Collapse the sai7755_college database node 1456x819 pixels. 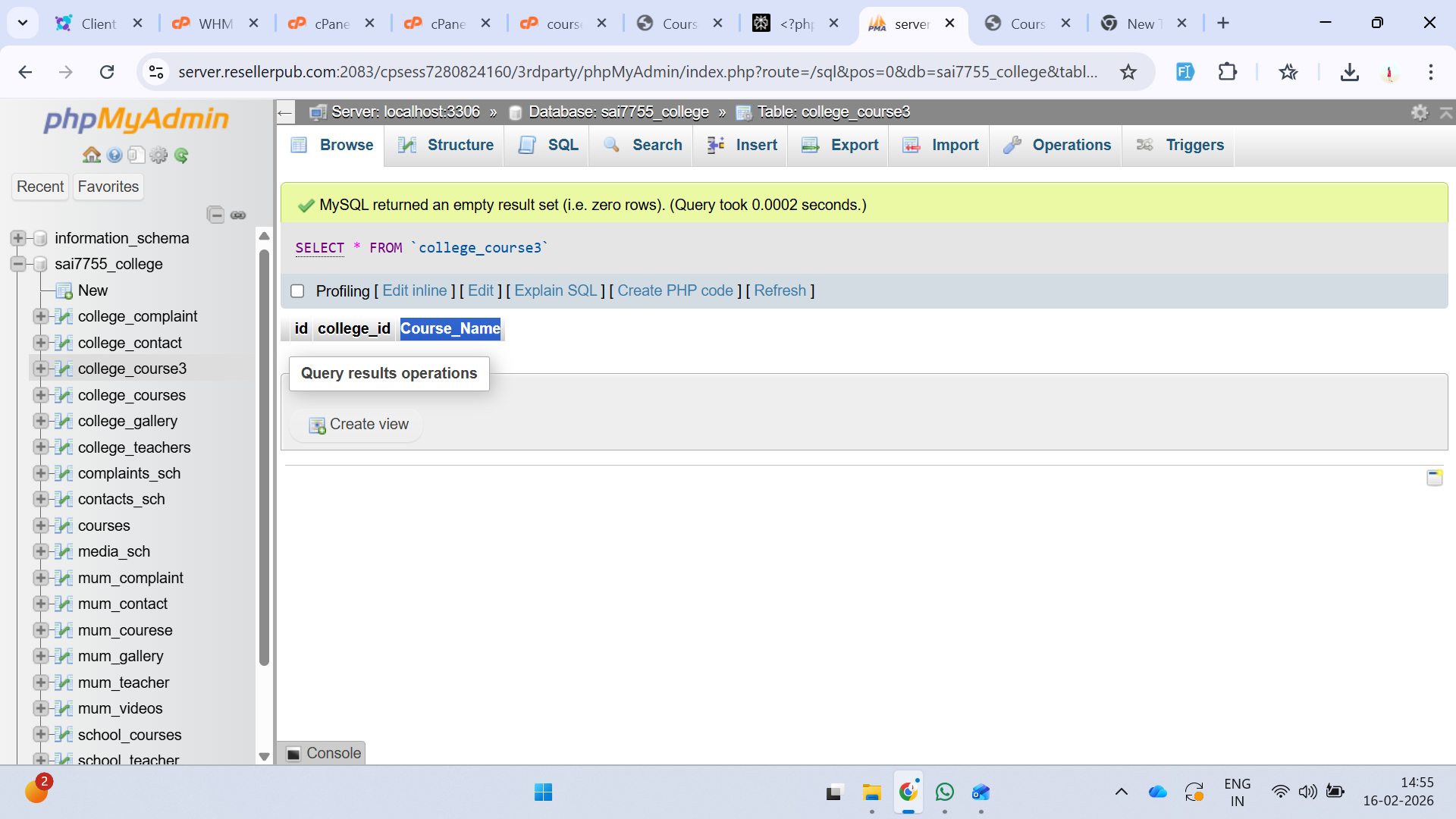coord(17,264)
